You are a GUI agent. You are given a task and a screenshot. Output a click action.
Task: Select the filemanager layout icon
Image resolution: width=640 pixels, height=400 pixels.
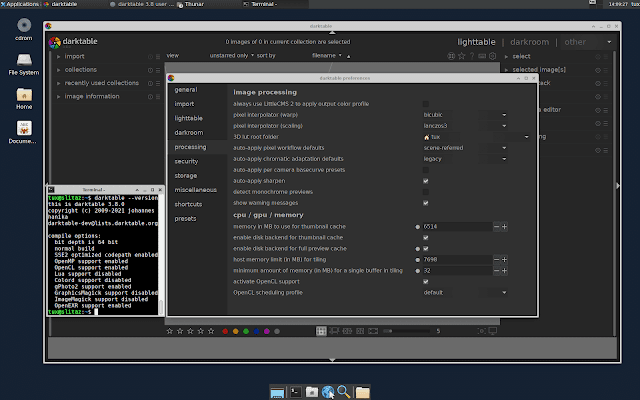tap(321, 331)
